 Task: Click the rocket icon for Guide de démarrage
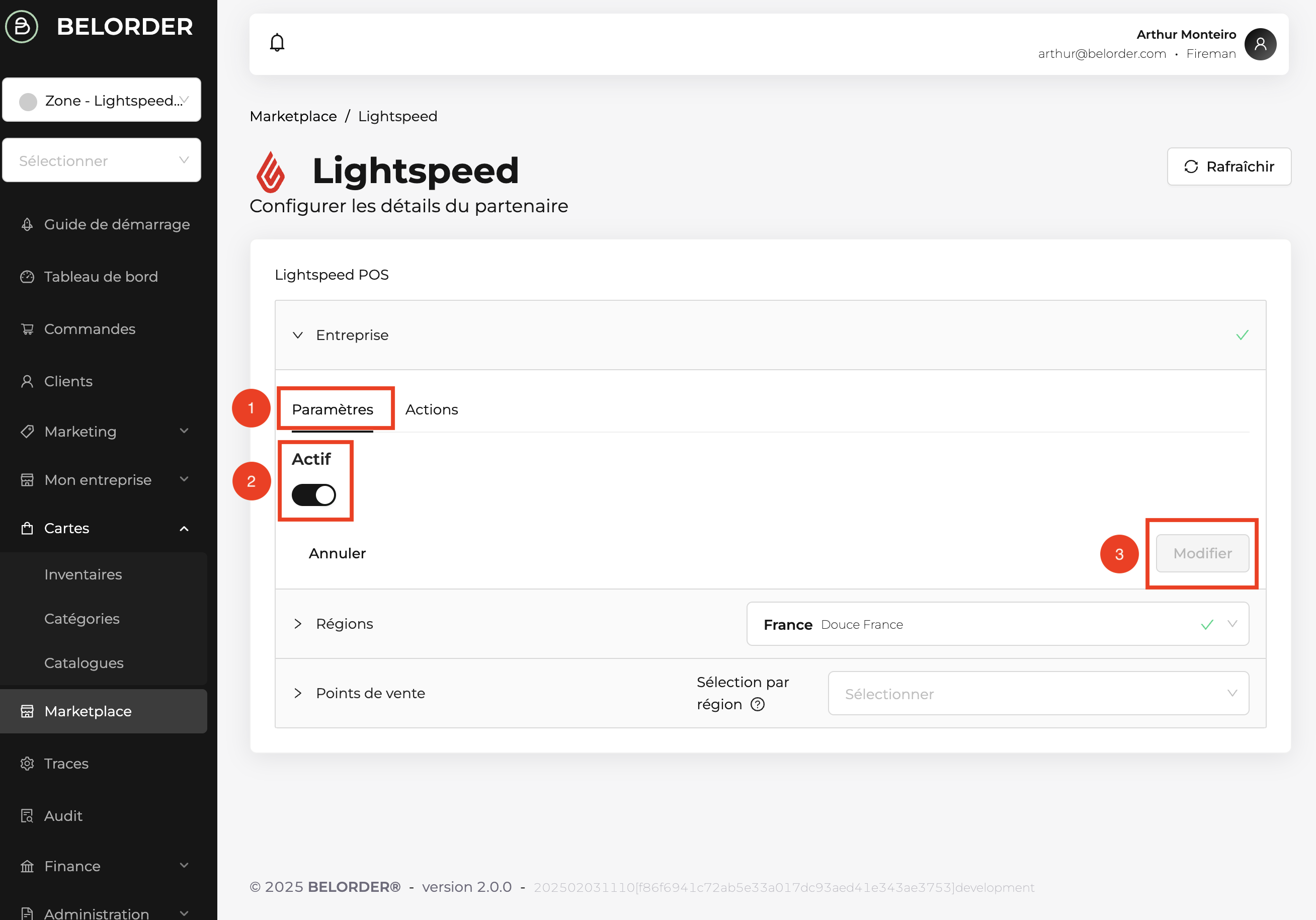(27, 224)
